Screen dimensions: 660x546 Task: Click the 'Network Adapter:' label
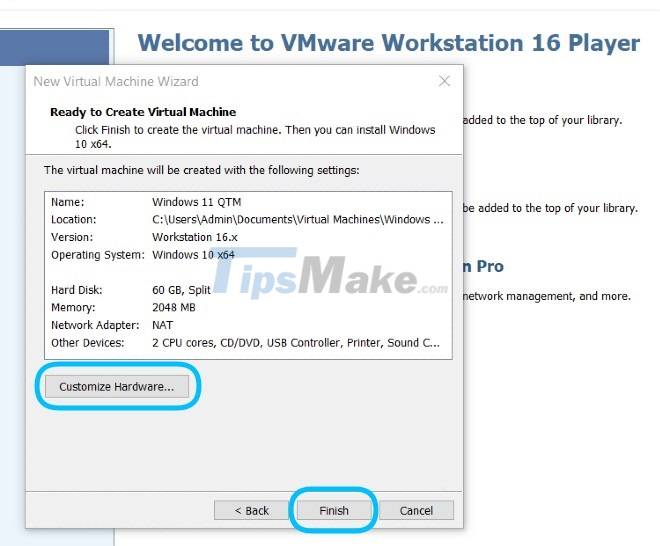click(95, 325)
